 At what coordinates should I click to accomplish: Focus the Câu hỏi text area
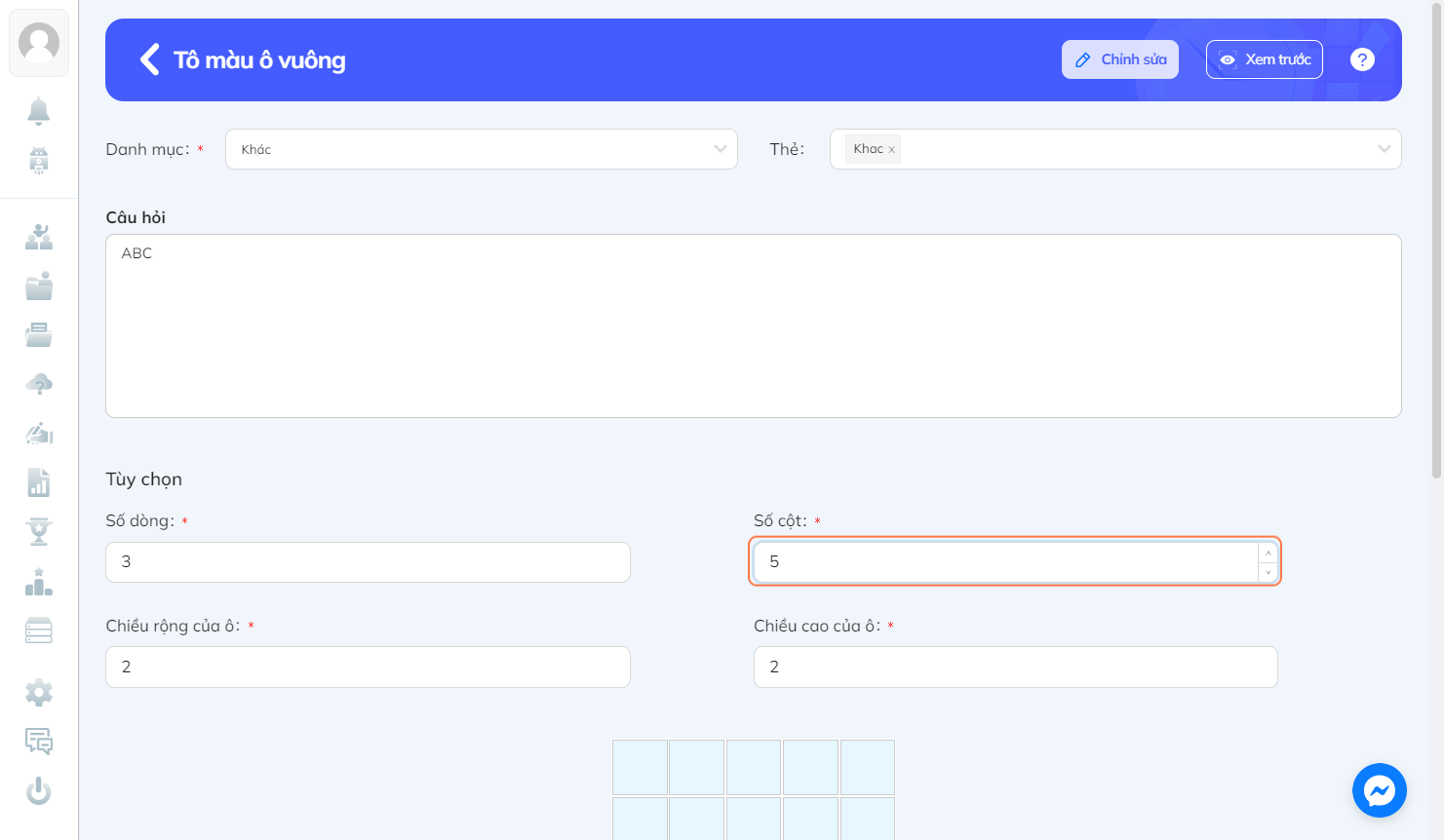click(x=754, y=325)
